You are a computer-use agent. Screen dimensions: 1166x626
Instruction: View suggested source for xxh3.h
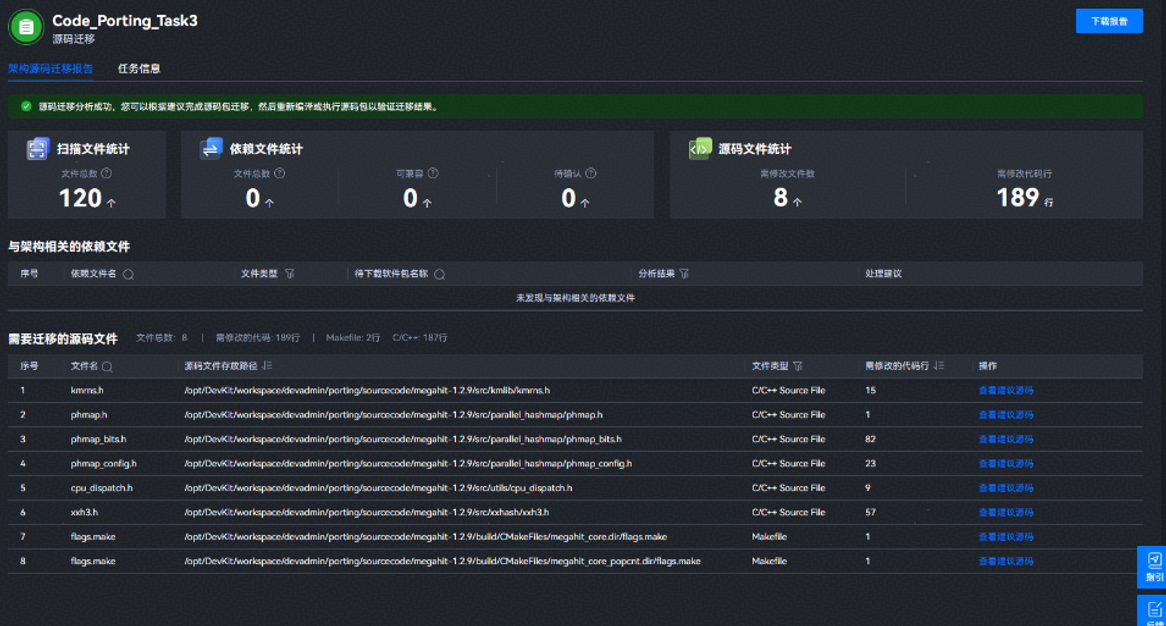(1005, 513)
